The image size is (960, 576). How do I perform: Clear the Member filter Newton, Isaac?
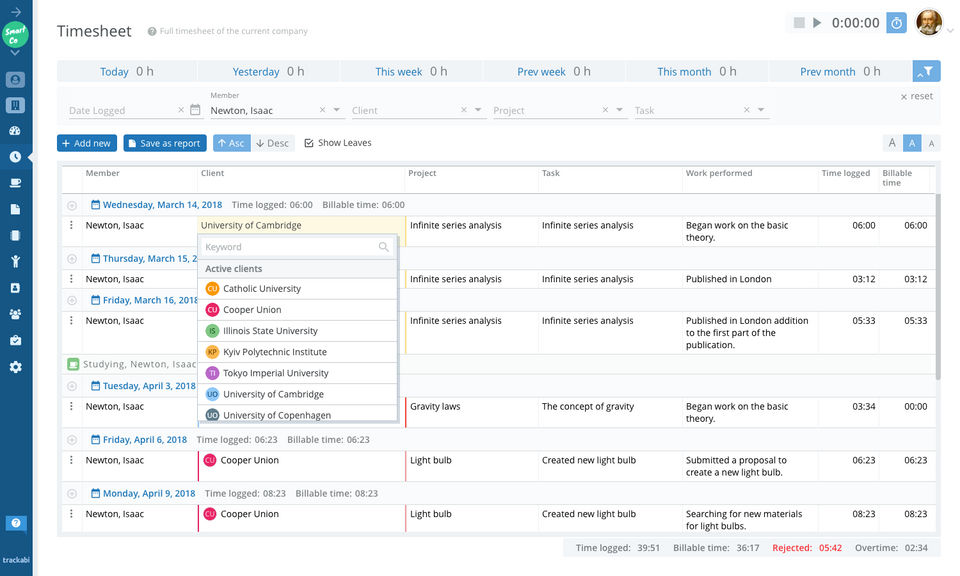click(x=322, y=110)
